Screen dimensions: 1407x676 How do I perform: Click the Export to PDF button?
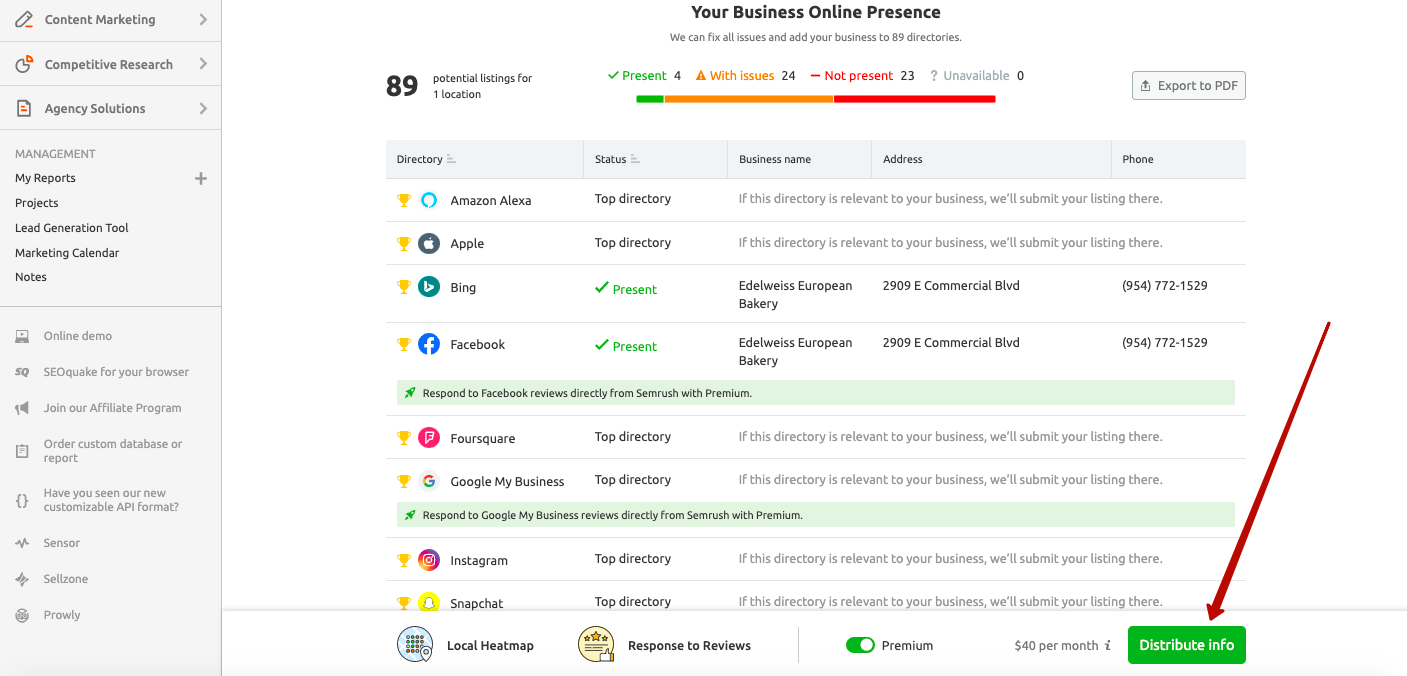1188,86
